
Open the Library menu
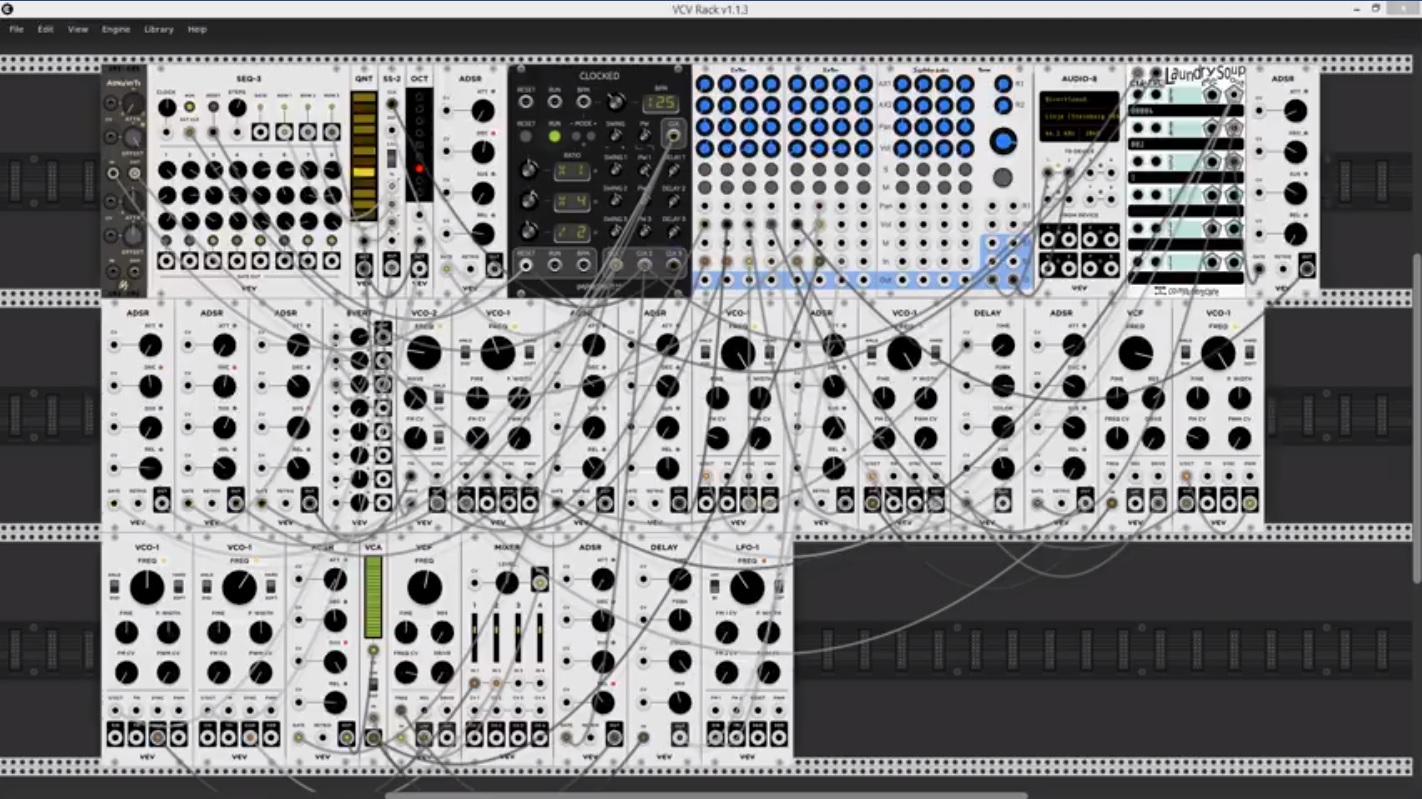coord(159,29)
